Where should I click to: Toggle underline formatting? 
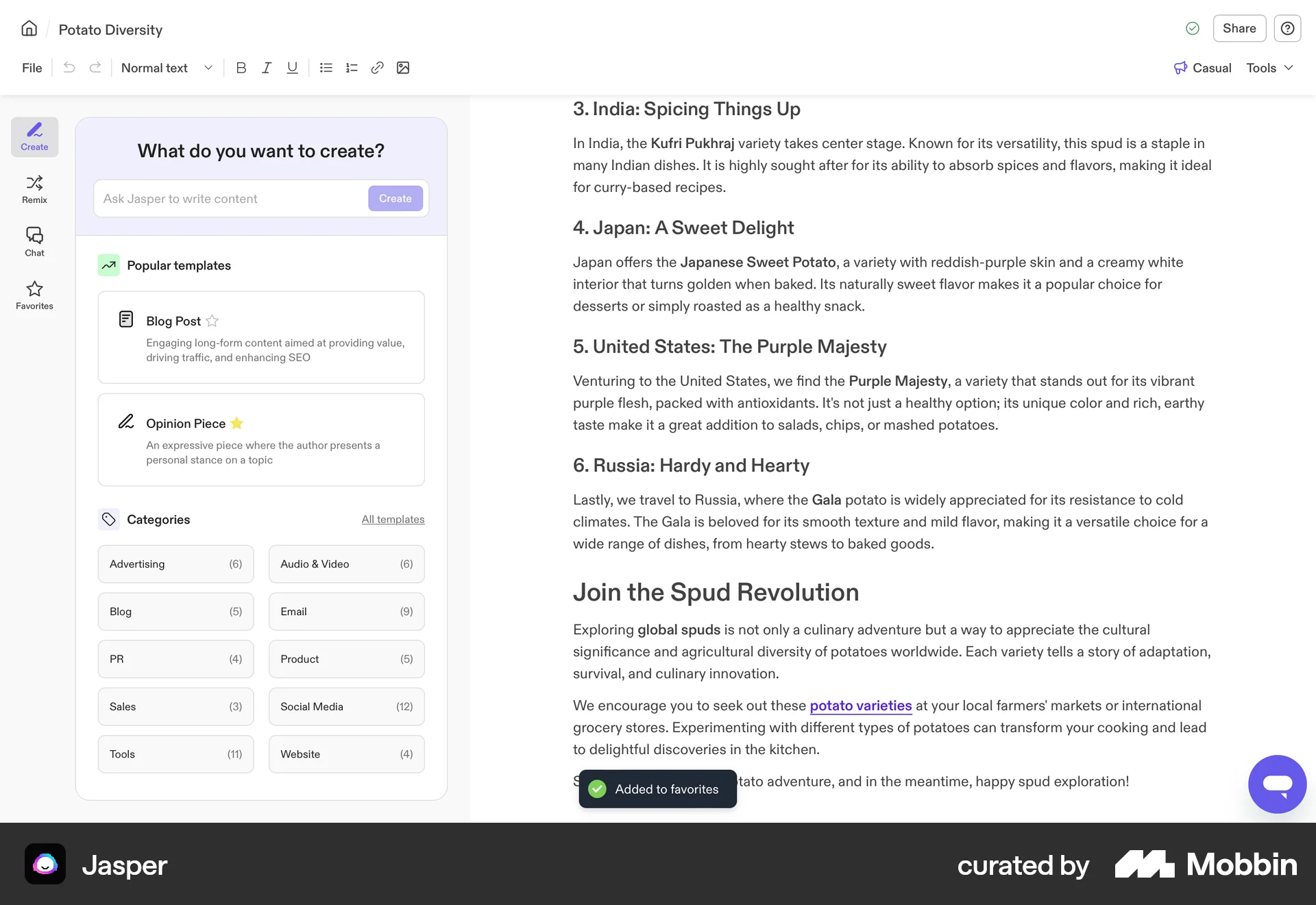(x=292, y=67)
